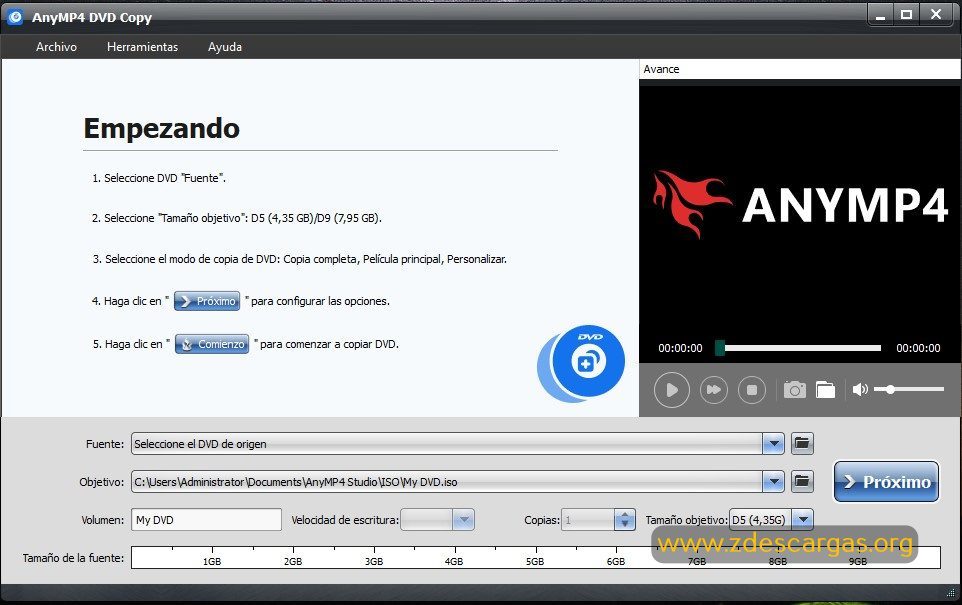962x605 pixels.
Task: Click the Próximo button in instructions
Action: 207,301
